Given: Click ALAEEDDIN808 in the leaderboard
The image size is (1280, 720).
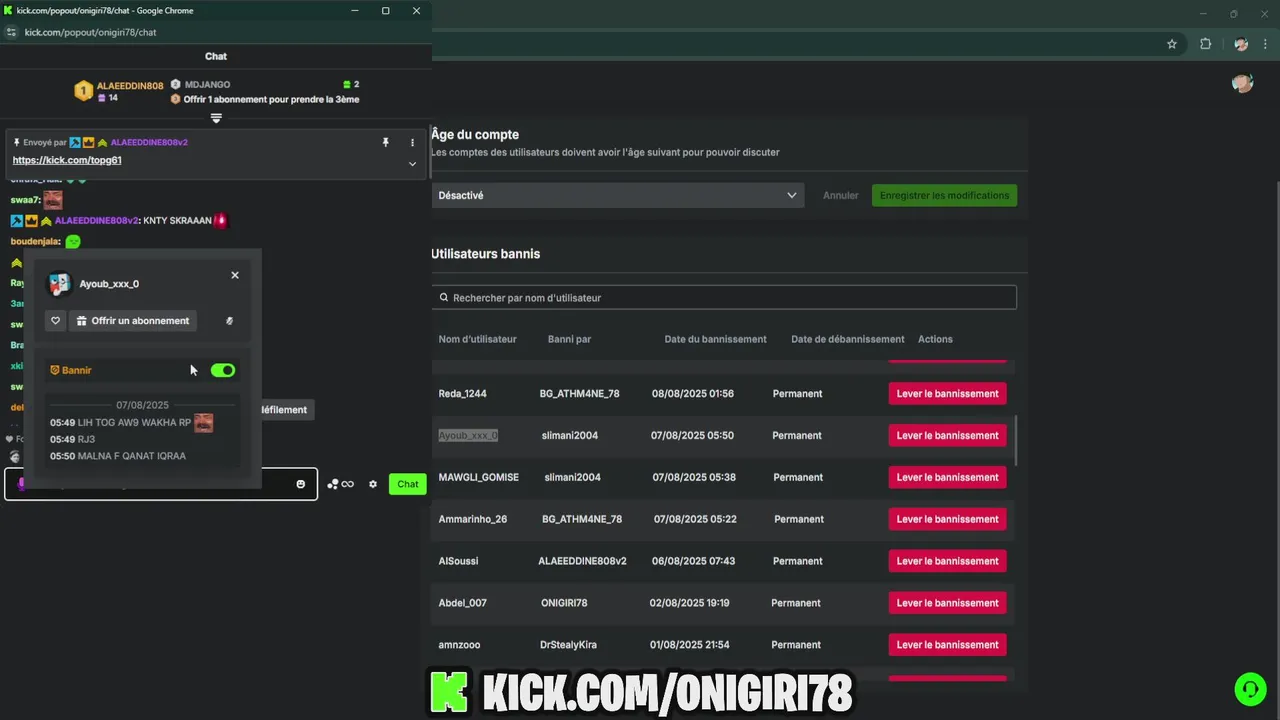Looking at the screenshot, I should click(x=130, y=86).
